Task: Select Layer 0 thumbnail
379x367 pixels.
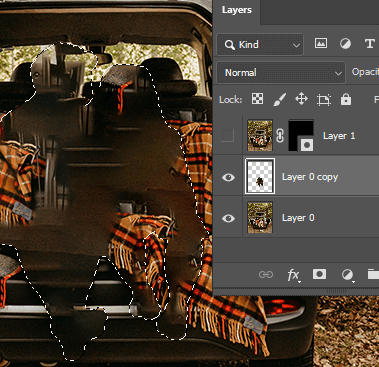Action: click(x=260, y=217)
